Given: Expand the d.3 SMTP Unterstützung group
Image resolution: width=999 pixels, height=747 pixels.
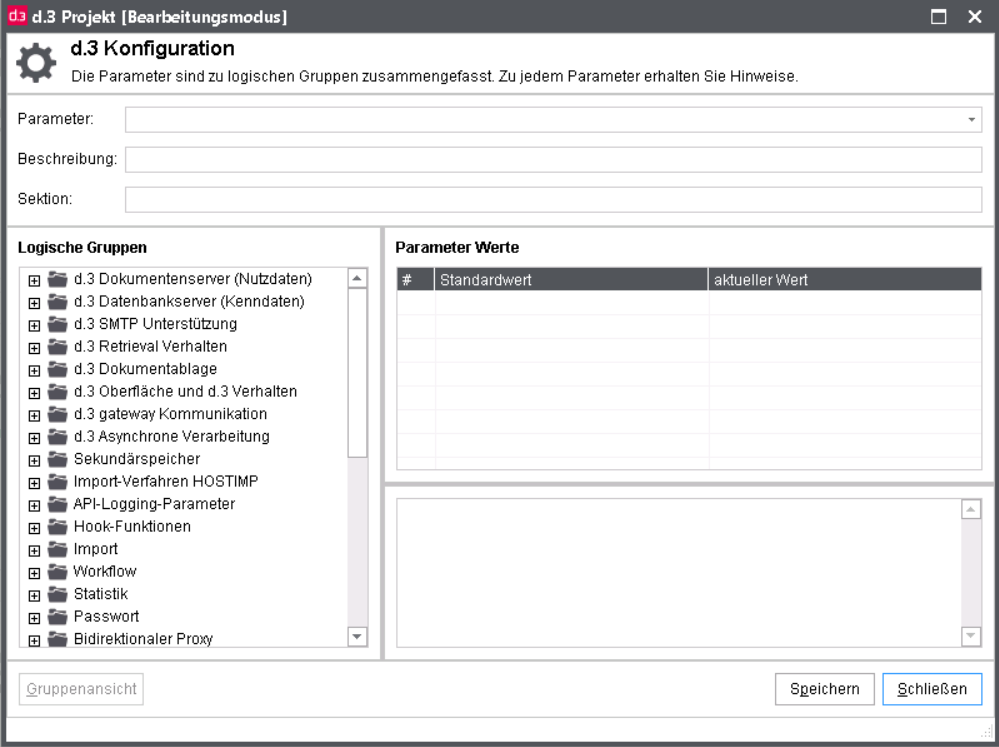Looking at the screenshot, I should [34, 326].
